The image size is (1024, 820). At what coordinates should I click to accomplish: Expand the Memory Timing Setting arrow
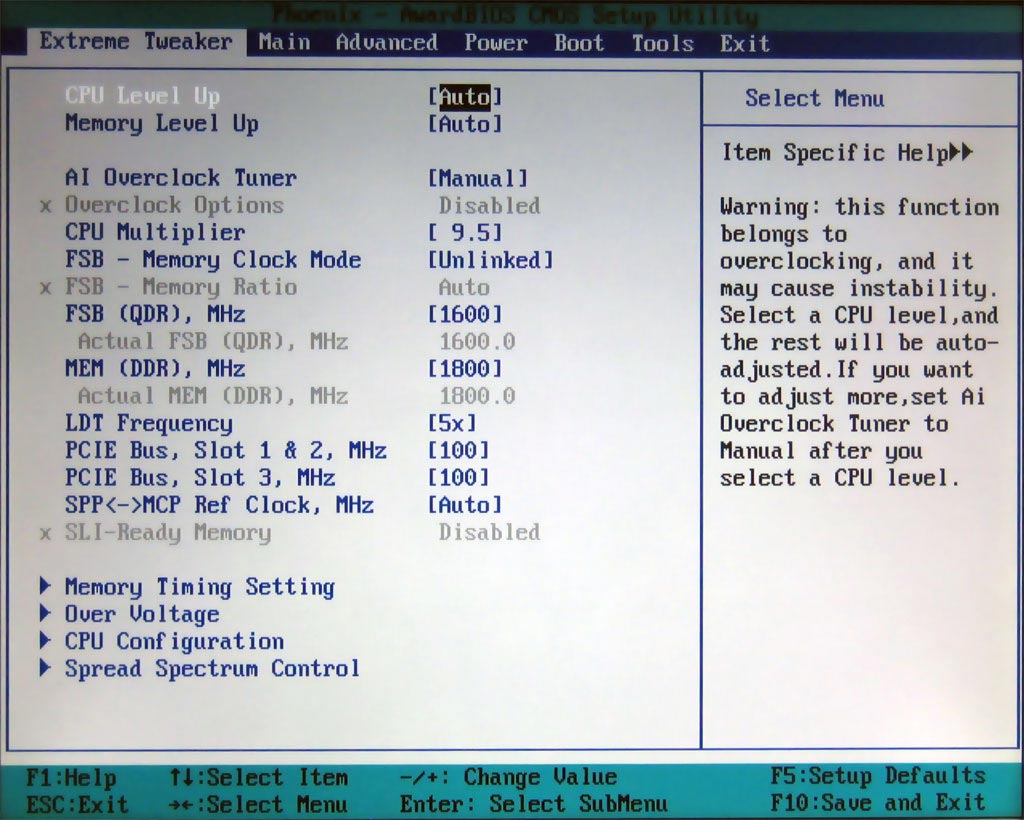(x=45, y=586)
